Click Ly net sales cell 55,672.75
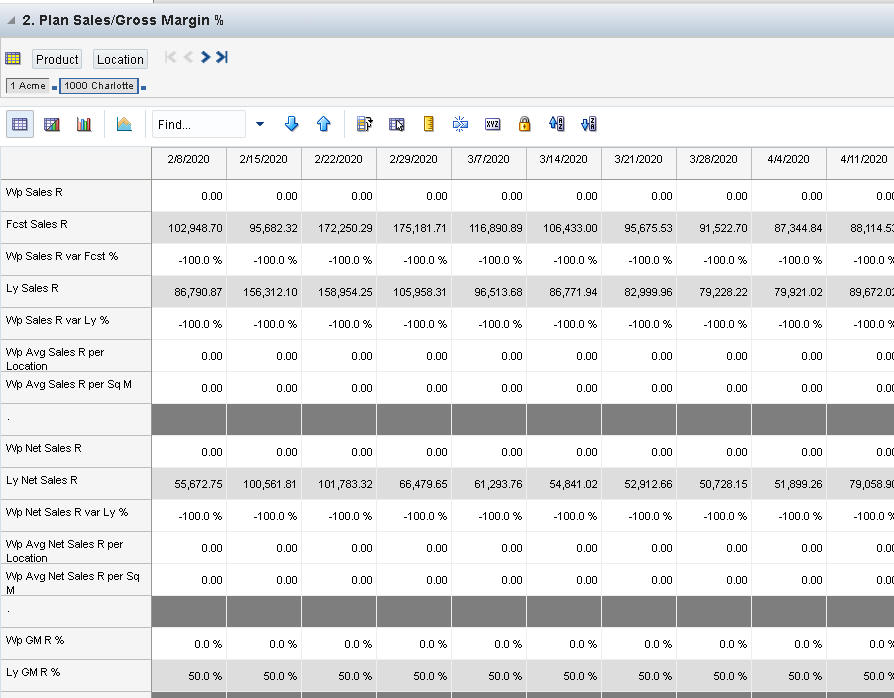 [189, 484]
